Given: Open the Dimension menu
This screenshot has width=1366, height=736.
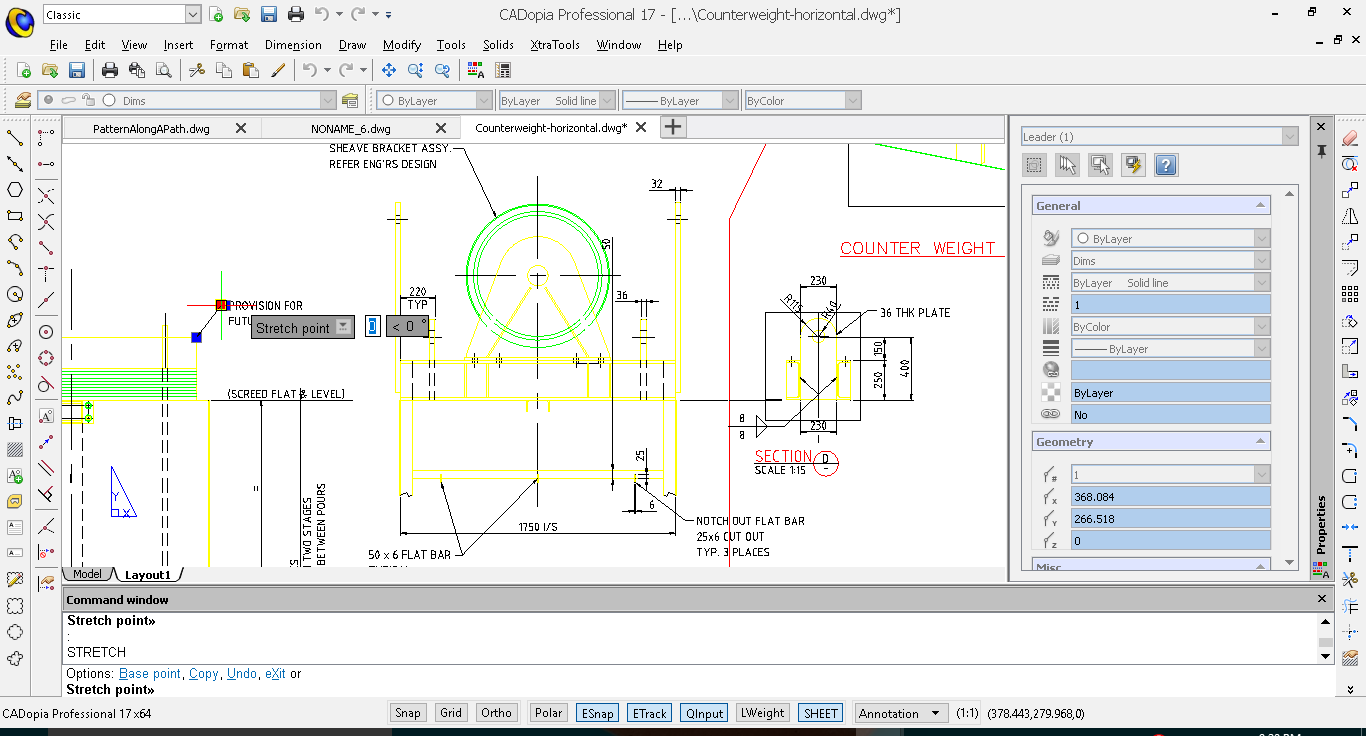Looking at the screenshot, I should coord(293,44).
